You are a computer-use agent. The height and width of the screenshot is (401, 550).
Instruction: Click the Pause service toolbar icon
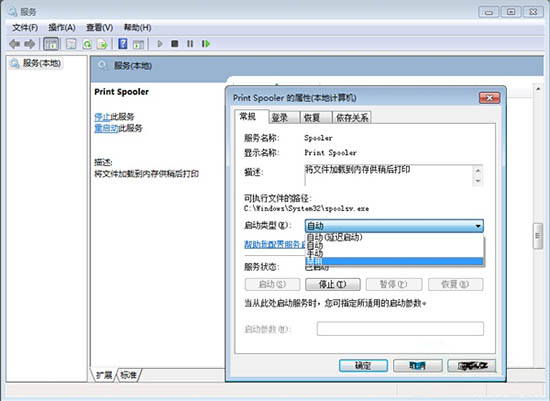pyautogui.click(x=190, y=44)
